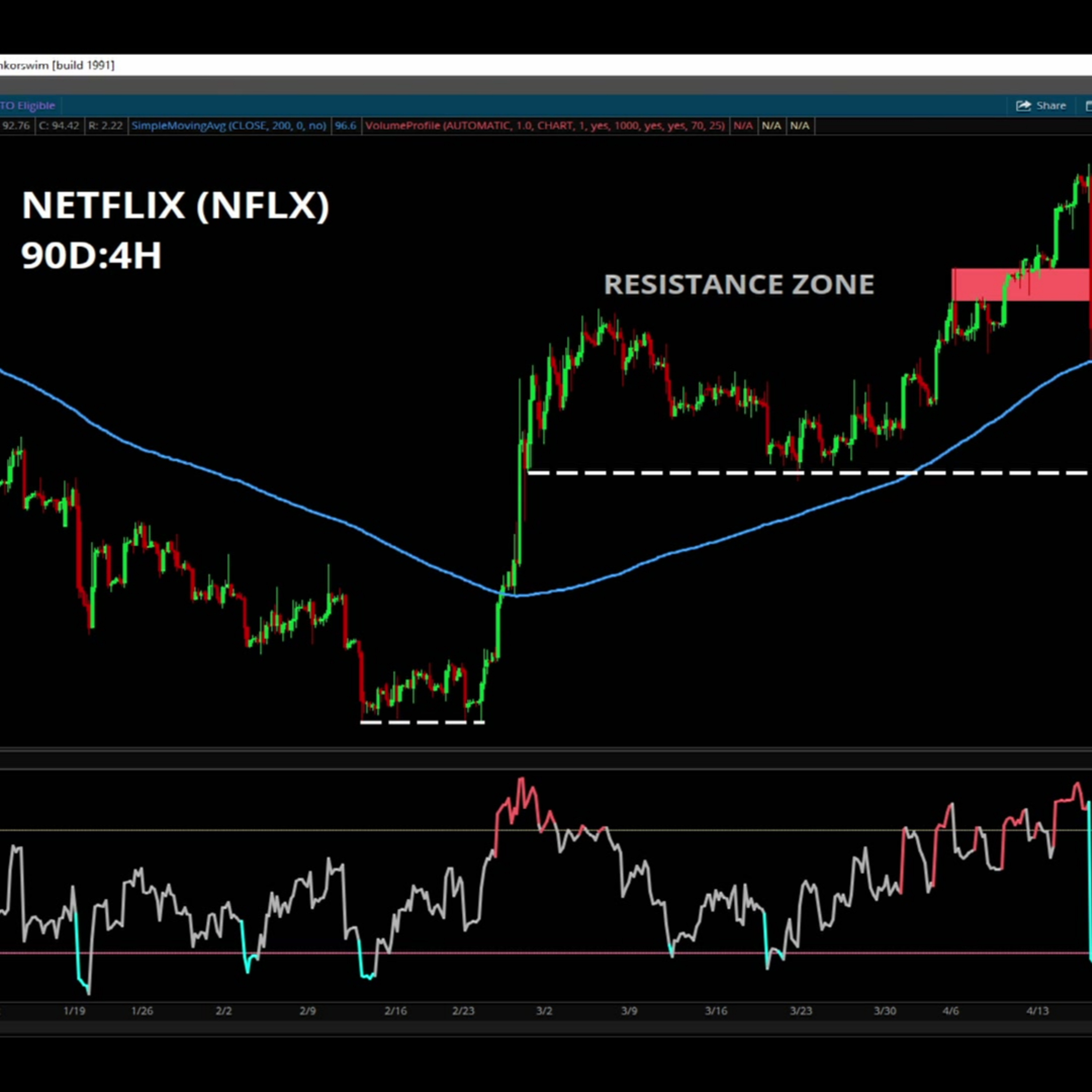Viewport: 1092px width, 1092px height.
Task: Click the 2/23 date label
Action: coord(463,1010)
